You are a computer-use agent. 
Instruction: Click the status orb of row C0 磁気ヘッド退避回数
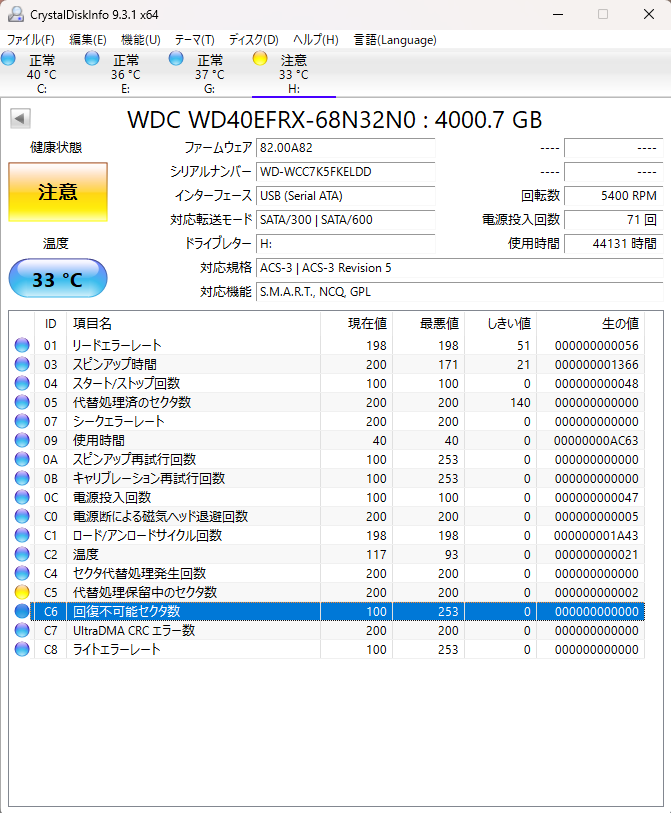click(22, 516)
